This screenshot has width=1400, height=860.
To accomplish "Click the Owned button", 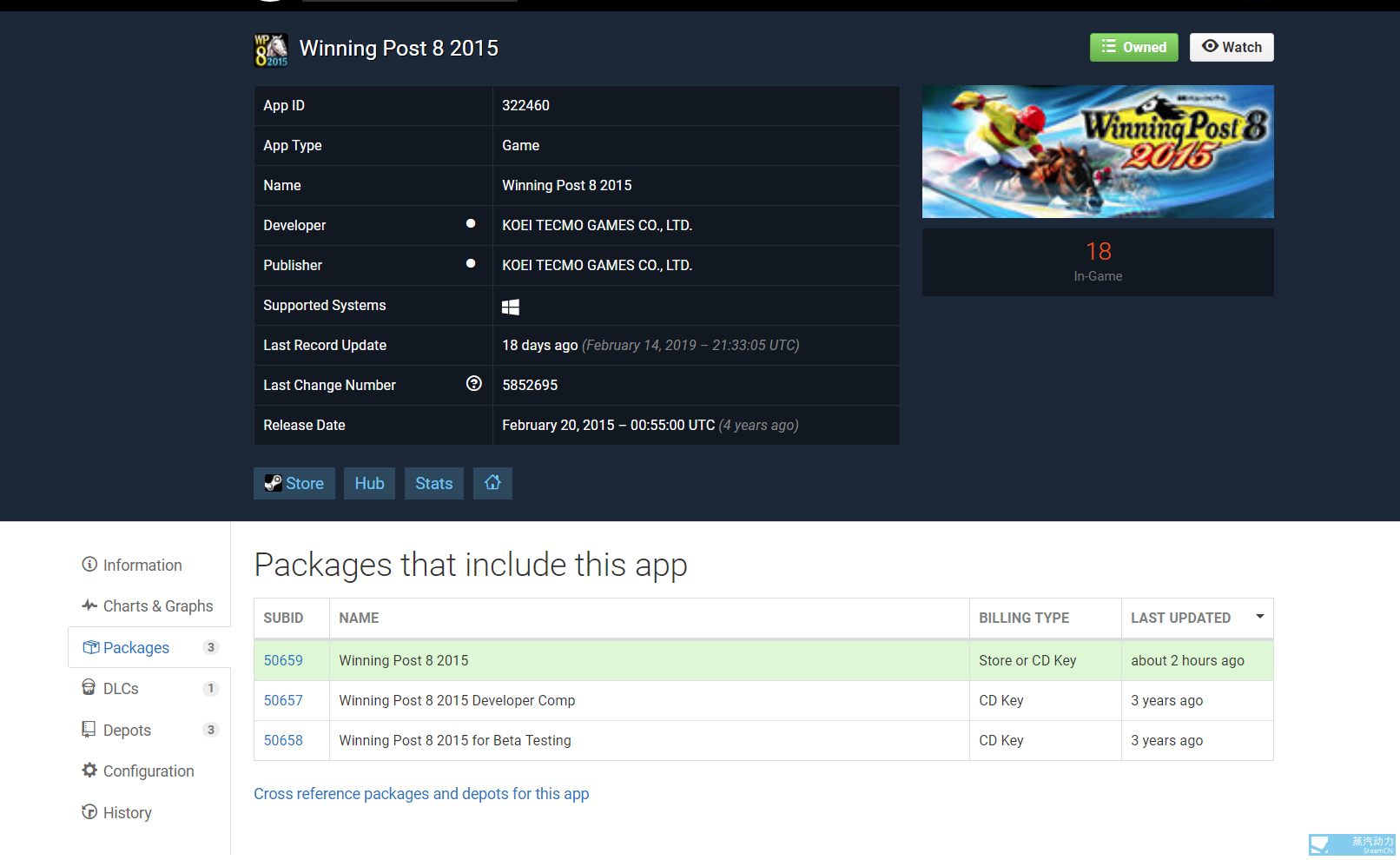I will [1134, 47].
